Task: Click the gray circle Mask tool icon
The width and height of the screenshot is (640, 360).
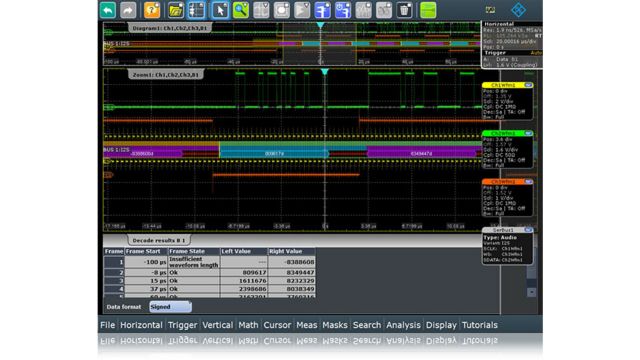Action: [x=282, y=10]
